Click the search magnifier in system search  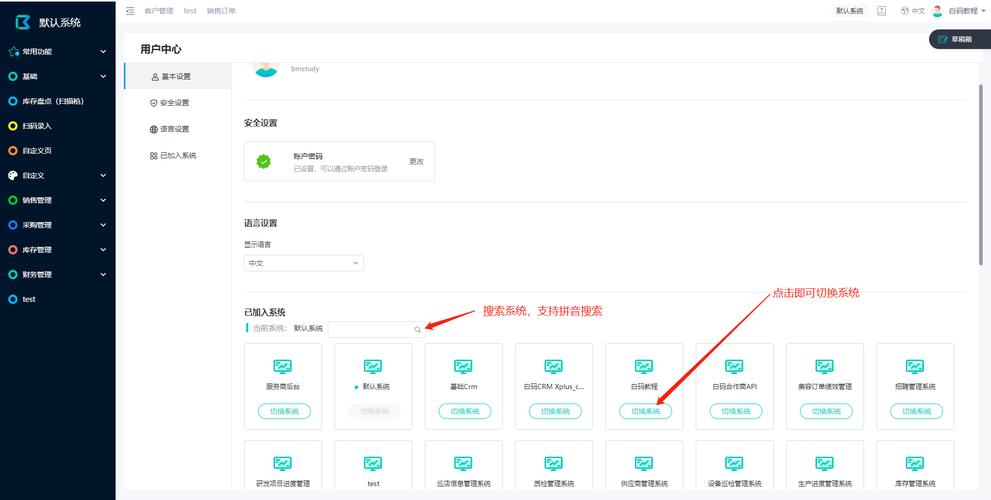(x=418, y=329)
